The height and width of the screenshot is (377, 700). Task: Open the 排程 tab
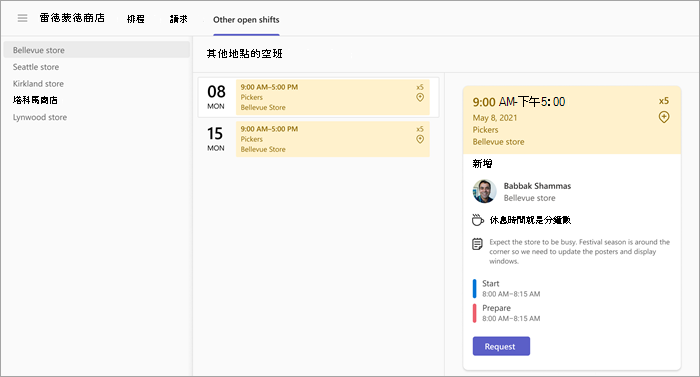click(x=136, y=19)
